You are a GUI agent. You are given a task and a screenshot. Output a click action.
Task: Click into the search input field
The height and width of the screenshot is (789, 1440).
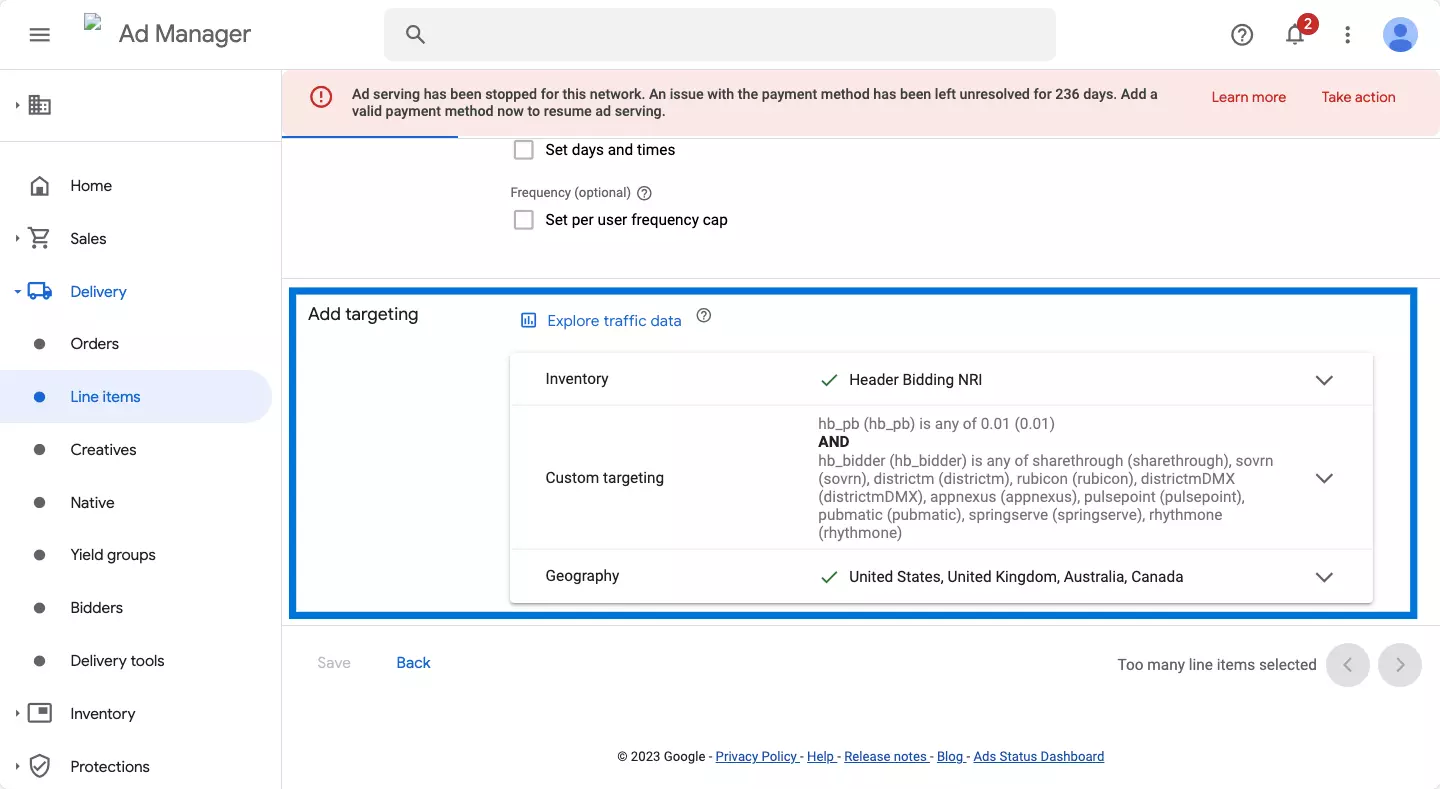pyautogui.click(x=720, y=35)
